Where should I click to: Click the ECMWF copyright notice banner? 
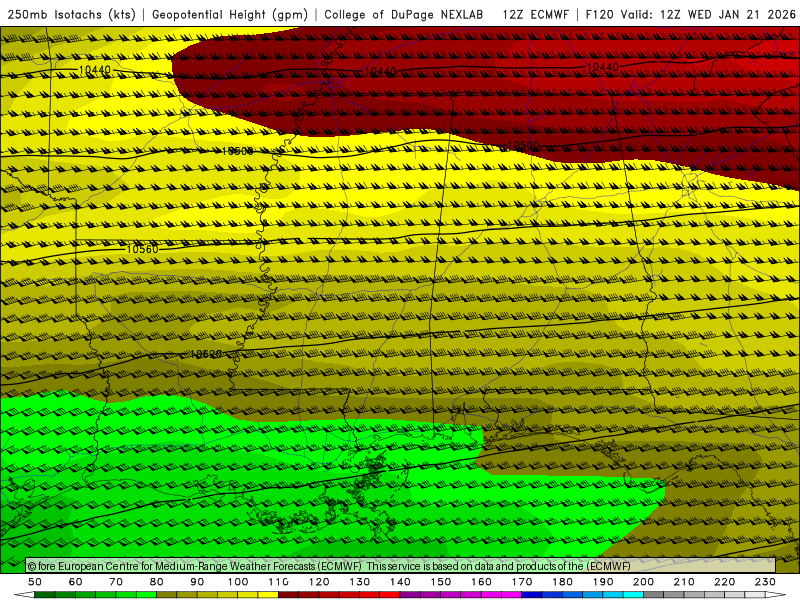(401, 565)
